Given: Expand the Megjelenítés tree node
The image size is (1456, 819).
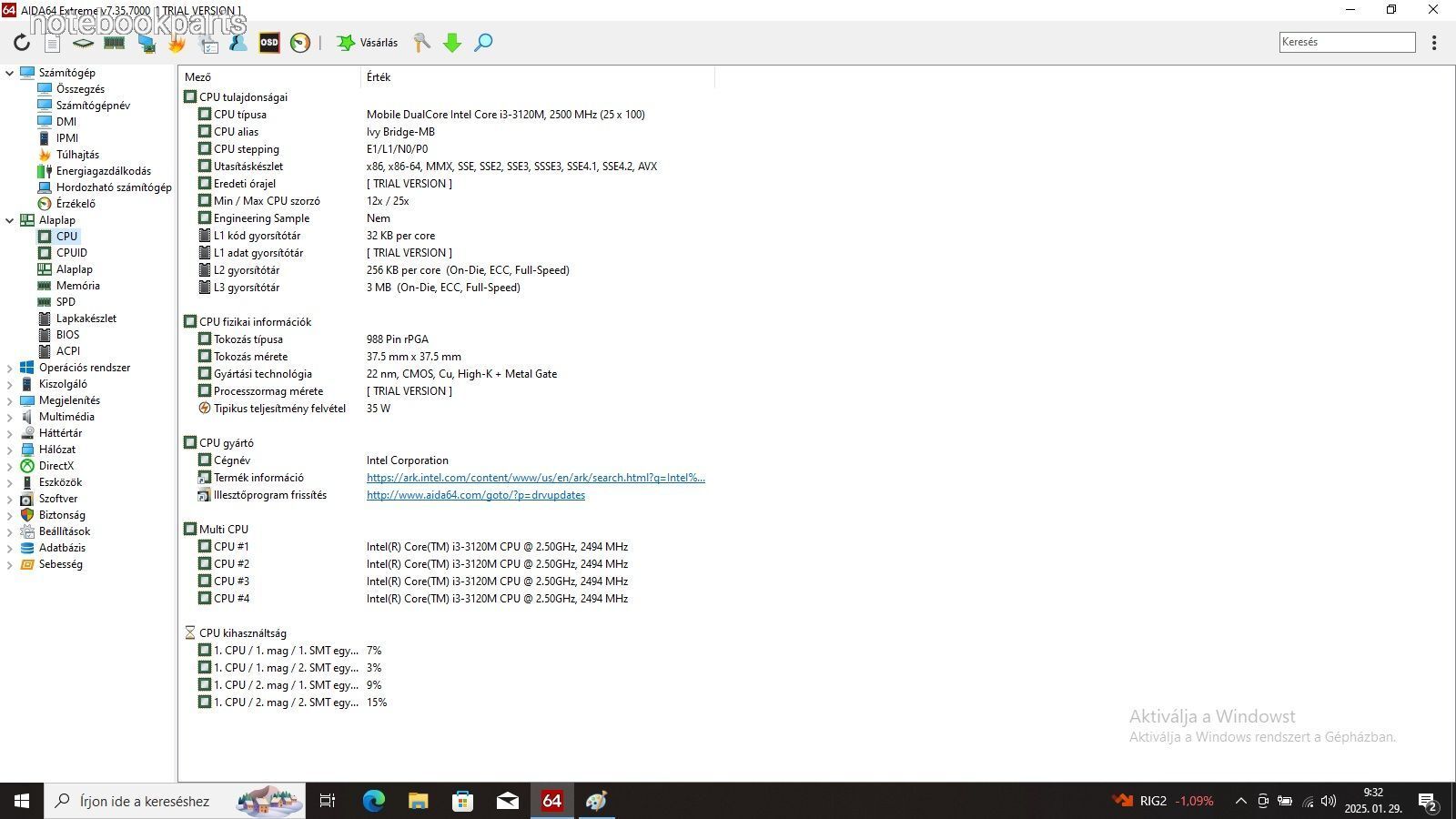Looking at the screenshot, I should (10, 400).
